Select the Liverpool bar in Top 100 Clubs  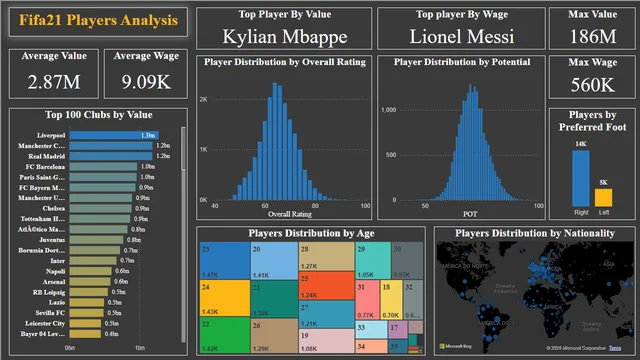[114, 135]
